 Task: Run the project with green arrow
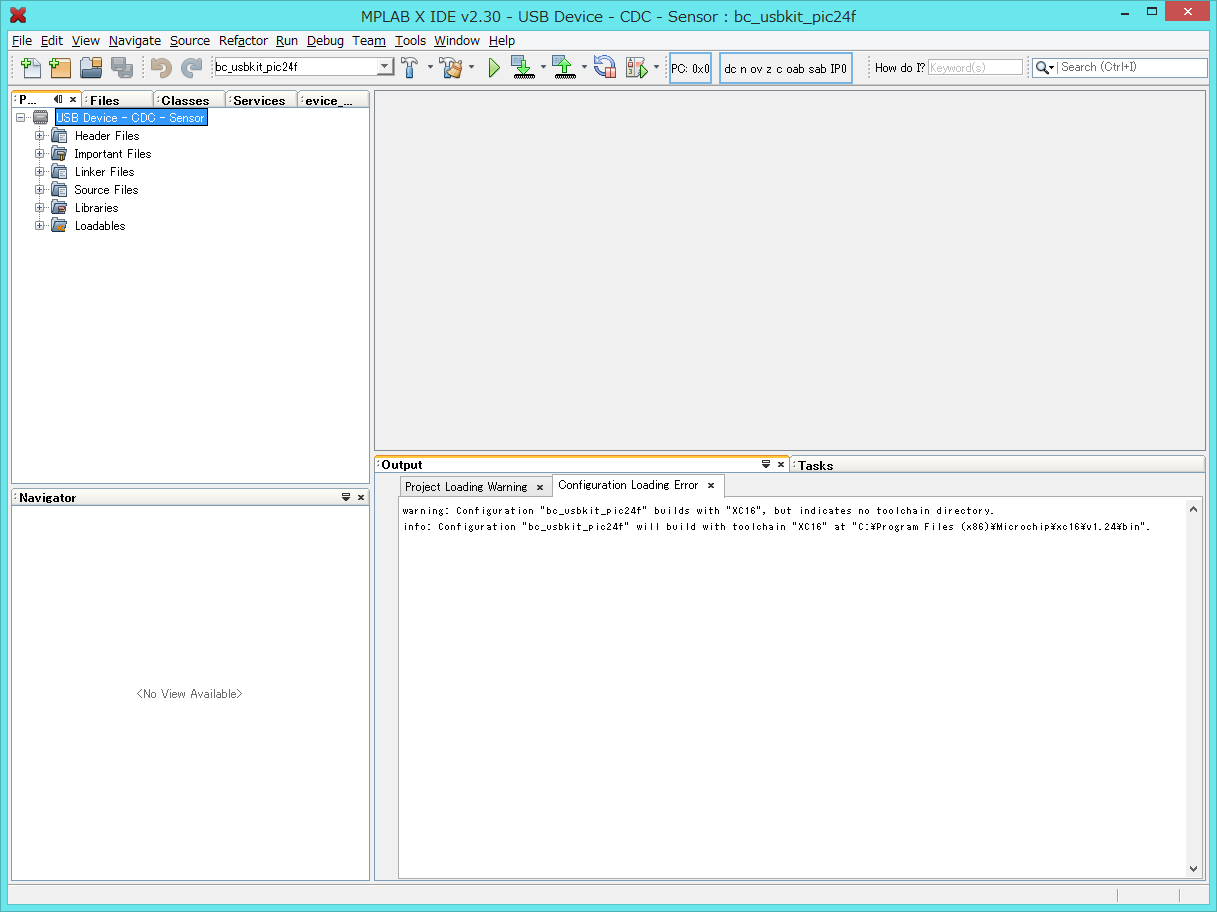point(494,68)
